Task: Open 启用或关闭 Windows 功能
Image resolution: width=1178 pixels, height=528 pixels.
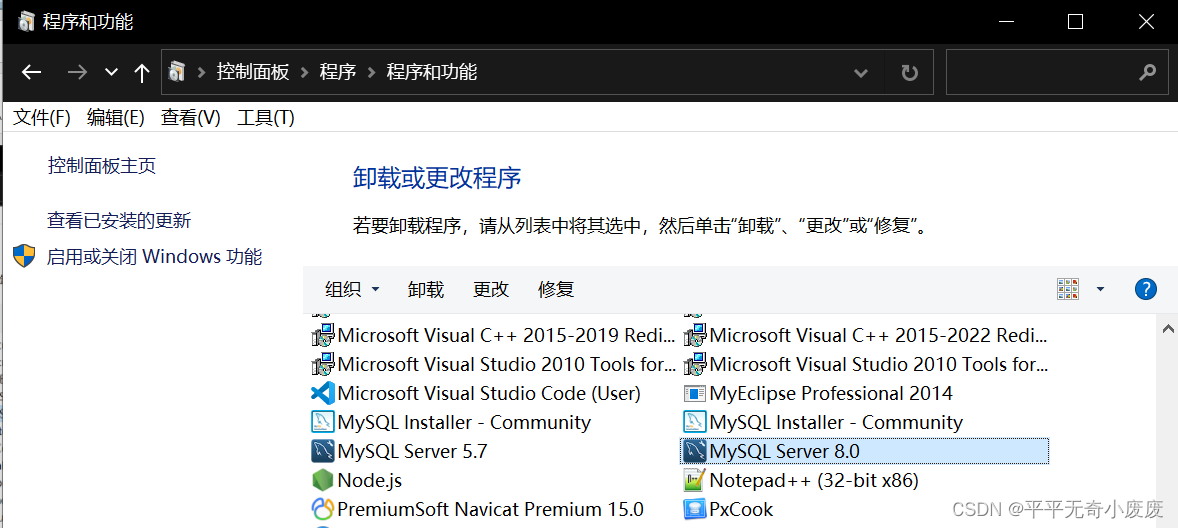Action: coord(155,257)
